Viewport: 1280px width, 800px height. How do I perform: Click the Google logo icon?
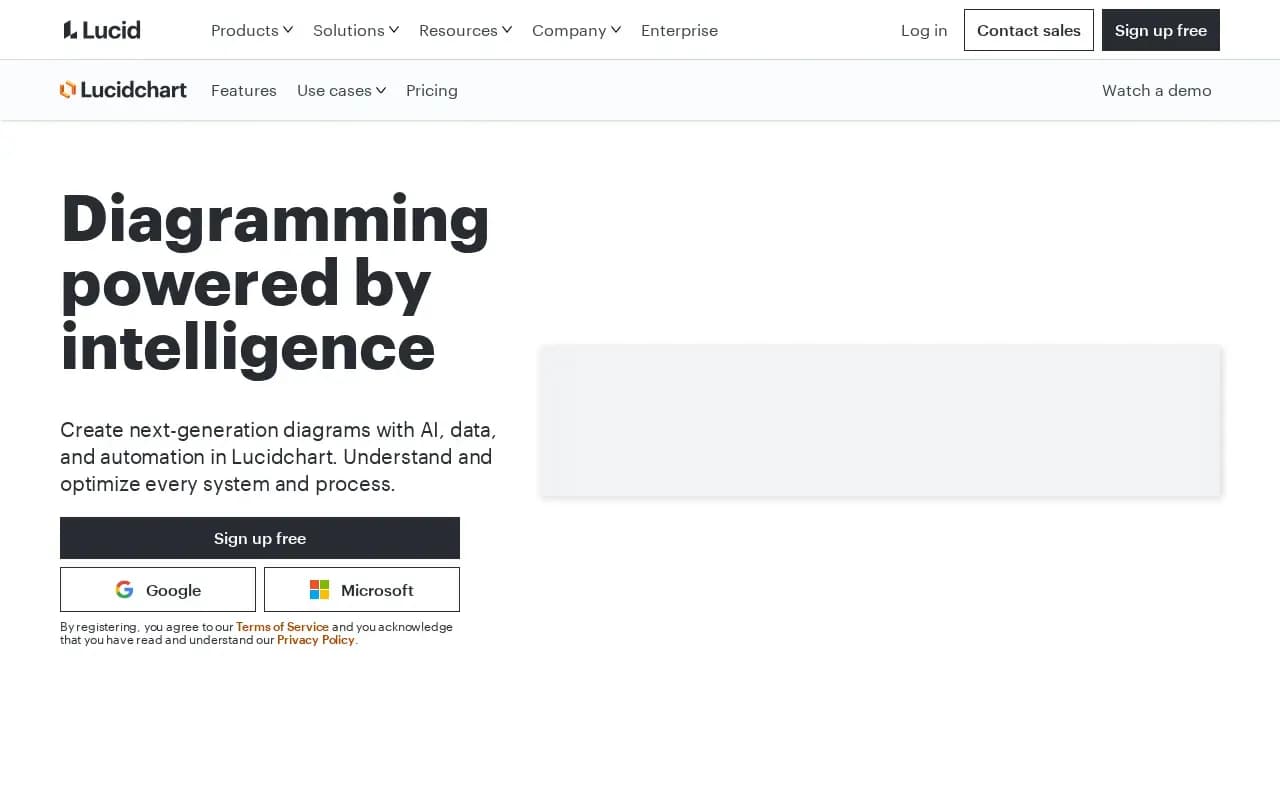point(124,590)
